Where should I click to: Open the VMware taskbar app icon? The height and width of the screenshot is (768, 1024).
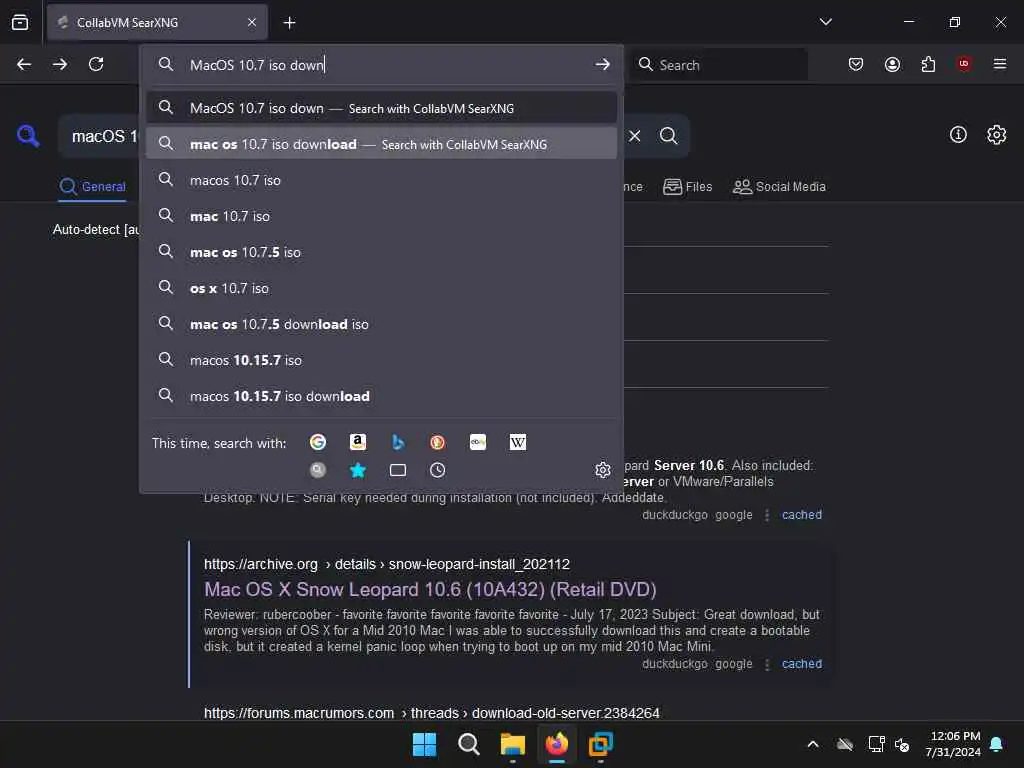tap(600, 744)
